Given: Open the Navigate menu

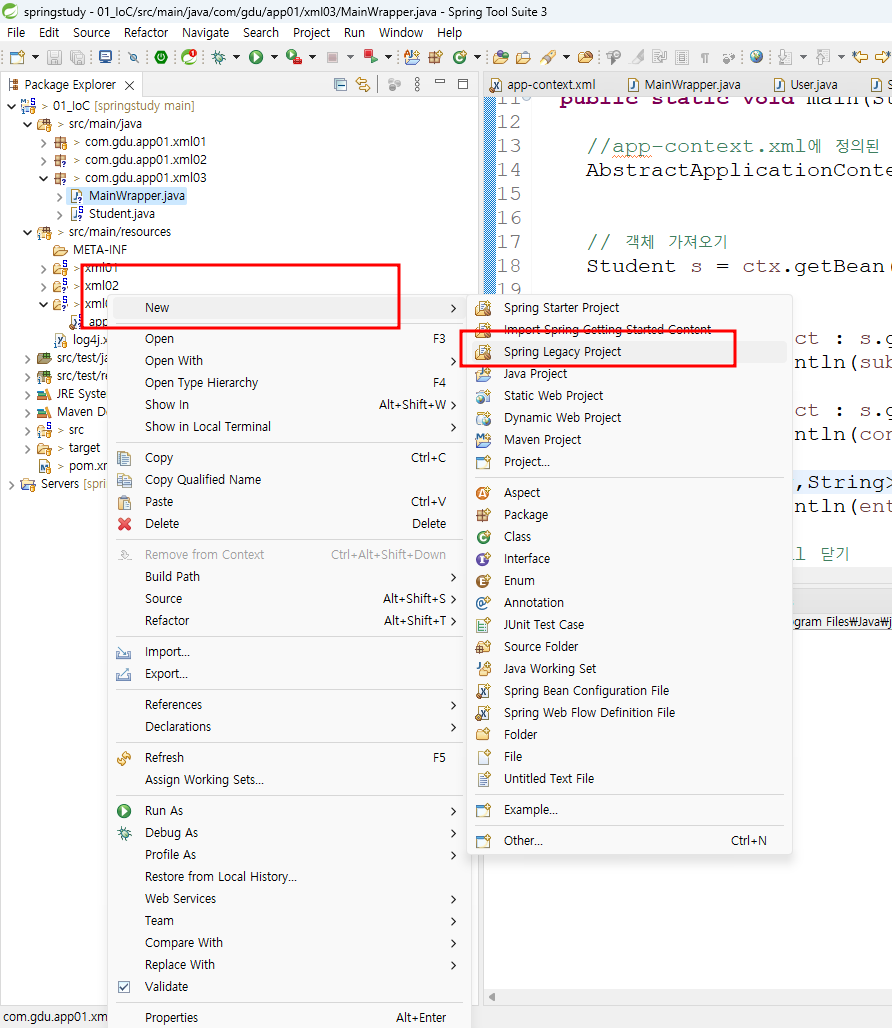Looking at the screenshot, I should point(205,33).
